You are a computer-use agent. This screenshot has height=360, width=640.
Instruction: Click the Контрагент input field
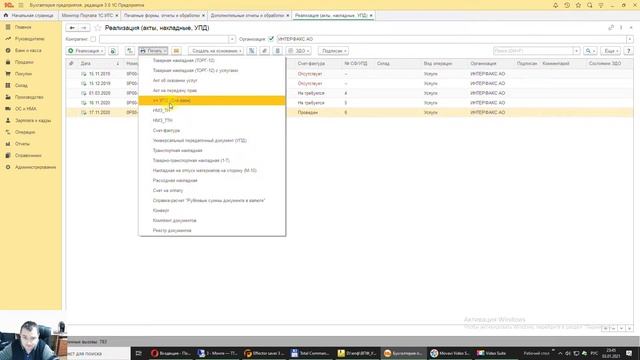[164, 39]
